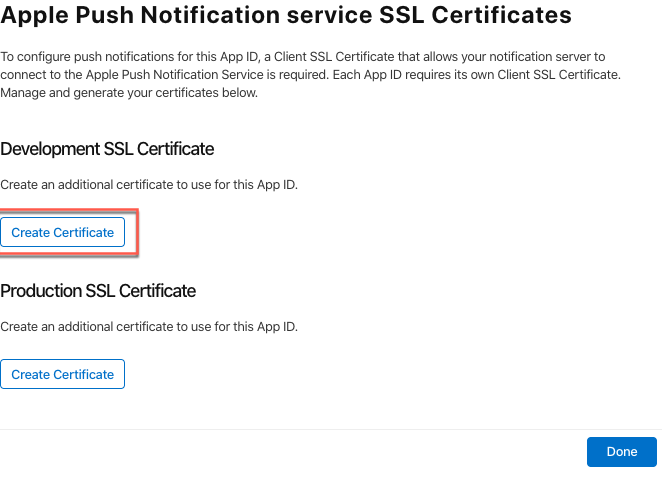Click the Done button
The image size is (662, 481).
(621, 452)
